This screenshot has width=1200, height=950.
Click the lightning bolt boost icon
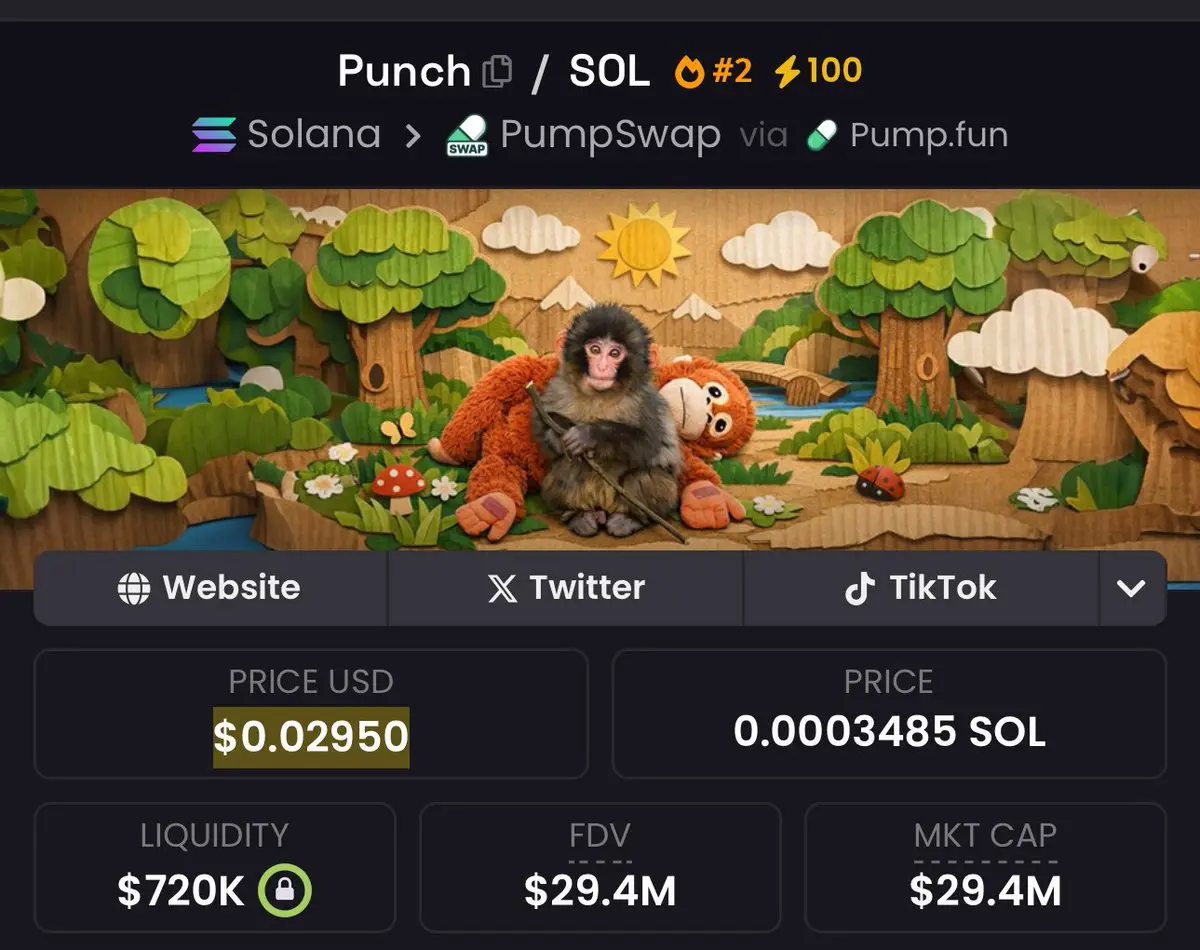click(788, 72)
